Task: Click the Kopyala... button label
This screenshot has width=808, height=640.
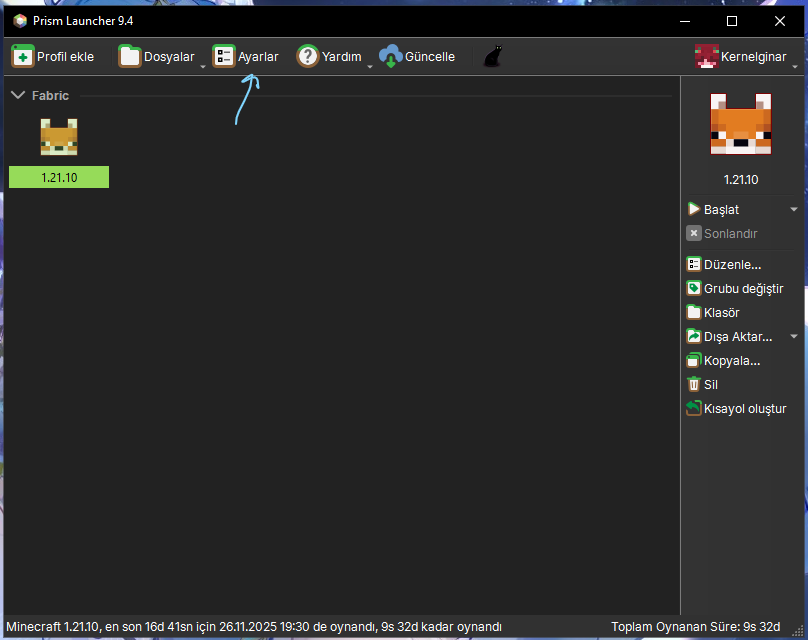Action: 732,361
